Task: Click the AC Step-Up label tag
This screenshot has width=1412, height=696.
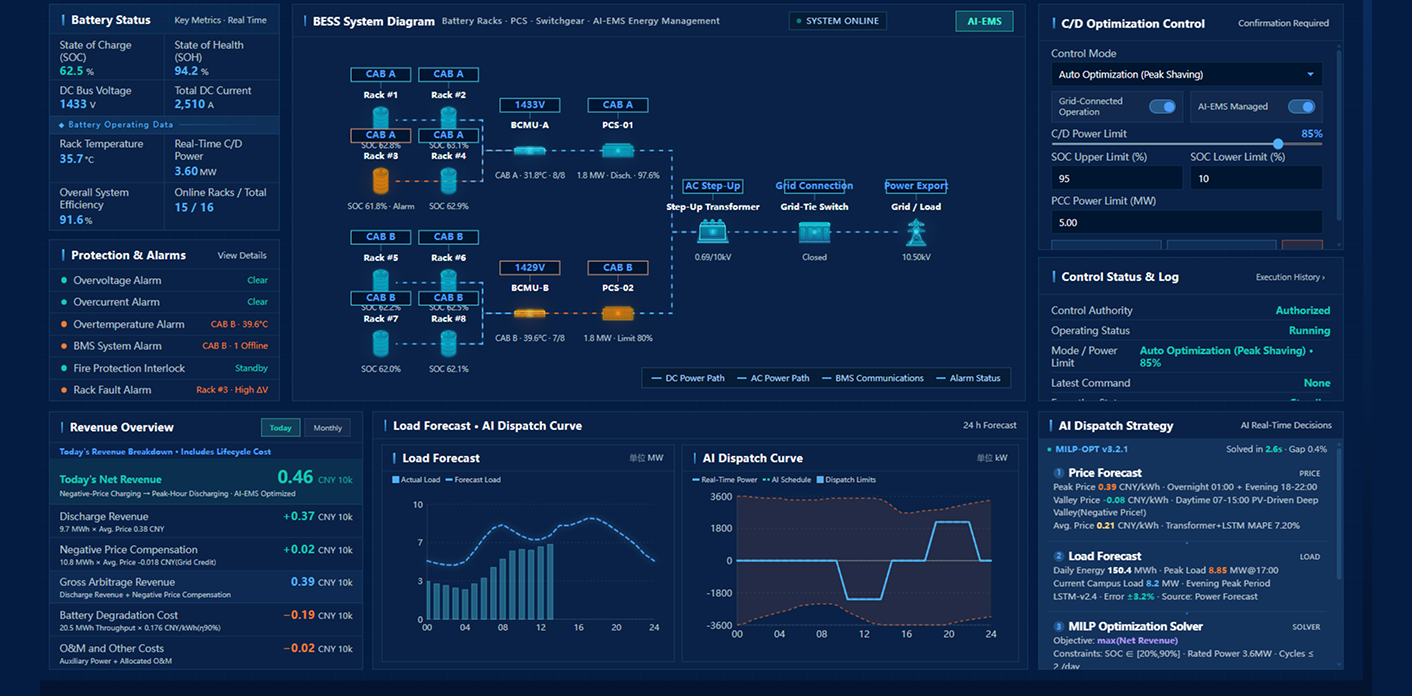Action: (713, 186)
